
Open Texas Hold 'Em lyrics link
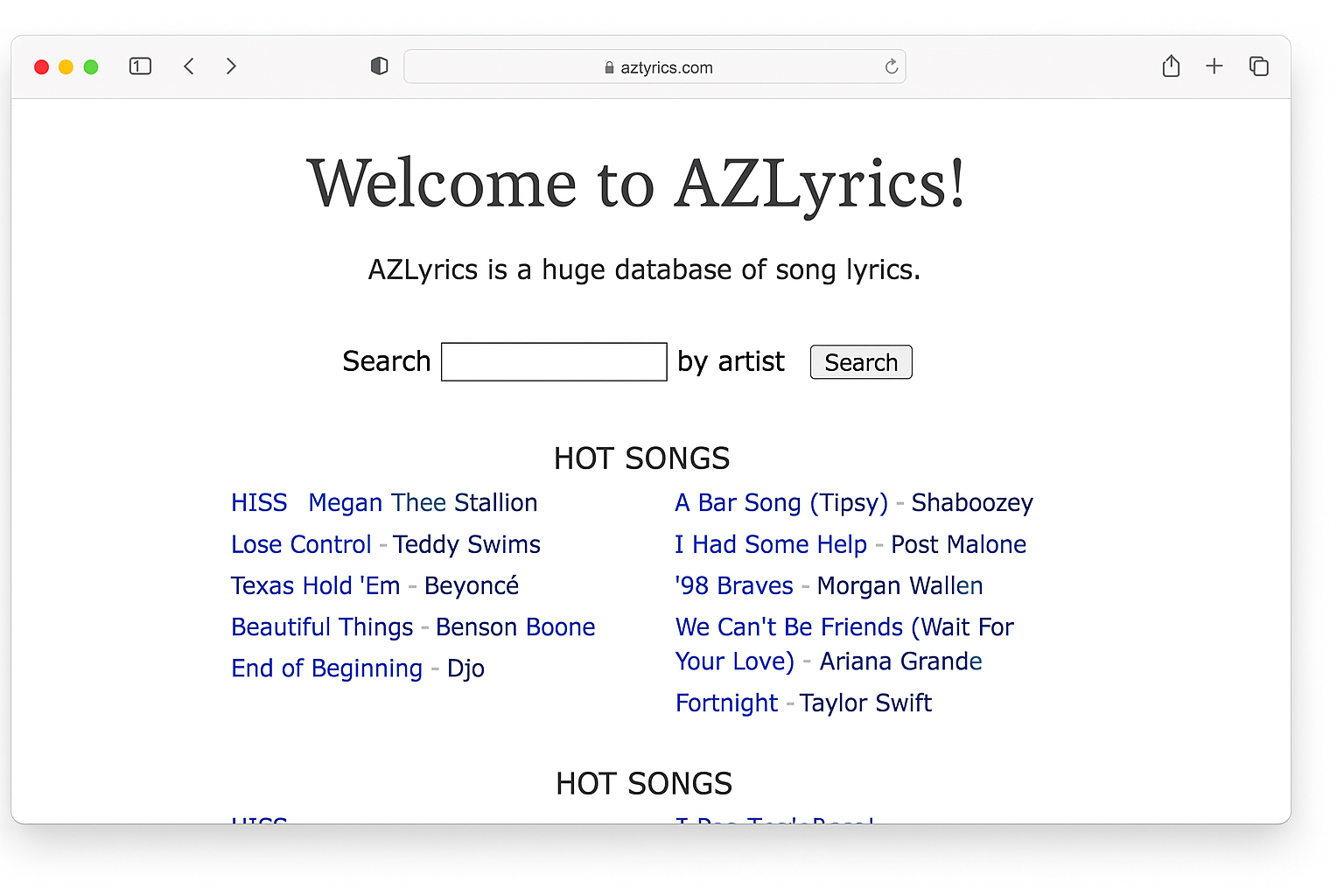click(315, 585)
